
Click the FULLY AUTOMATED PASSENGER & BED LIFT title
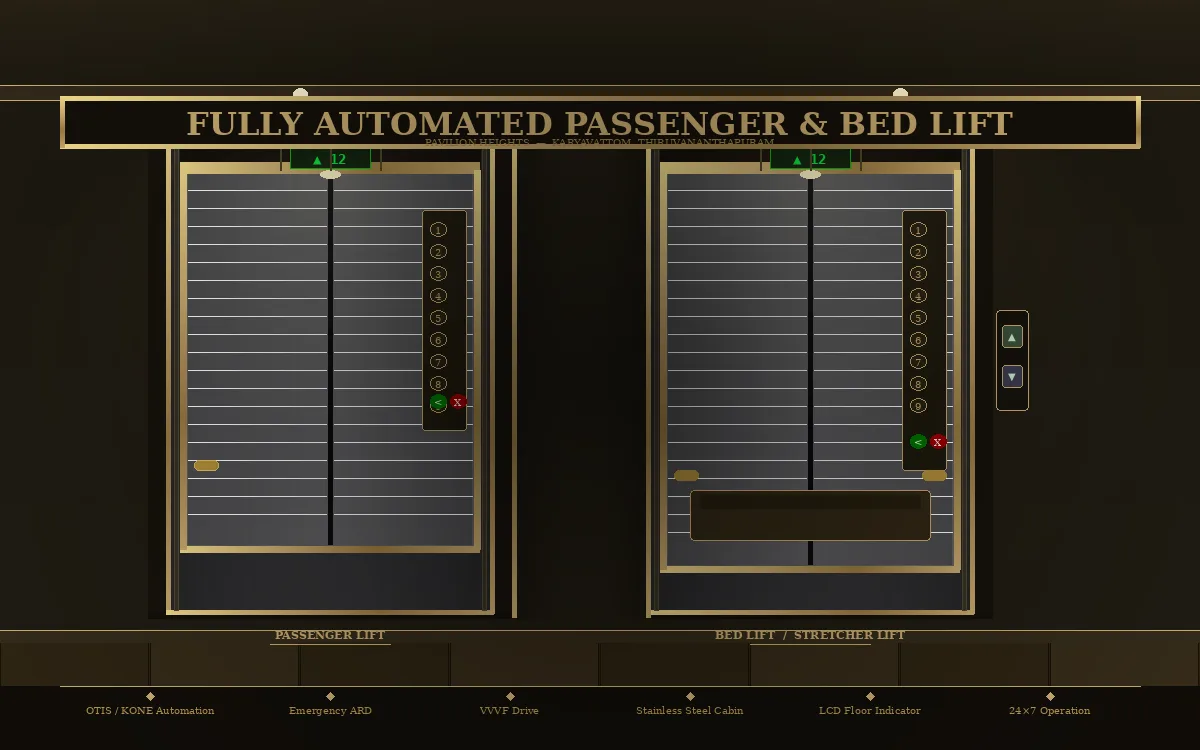(x=600, y=123)
